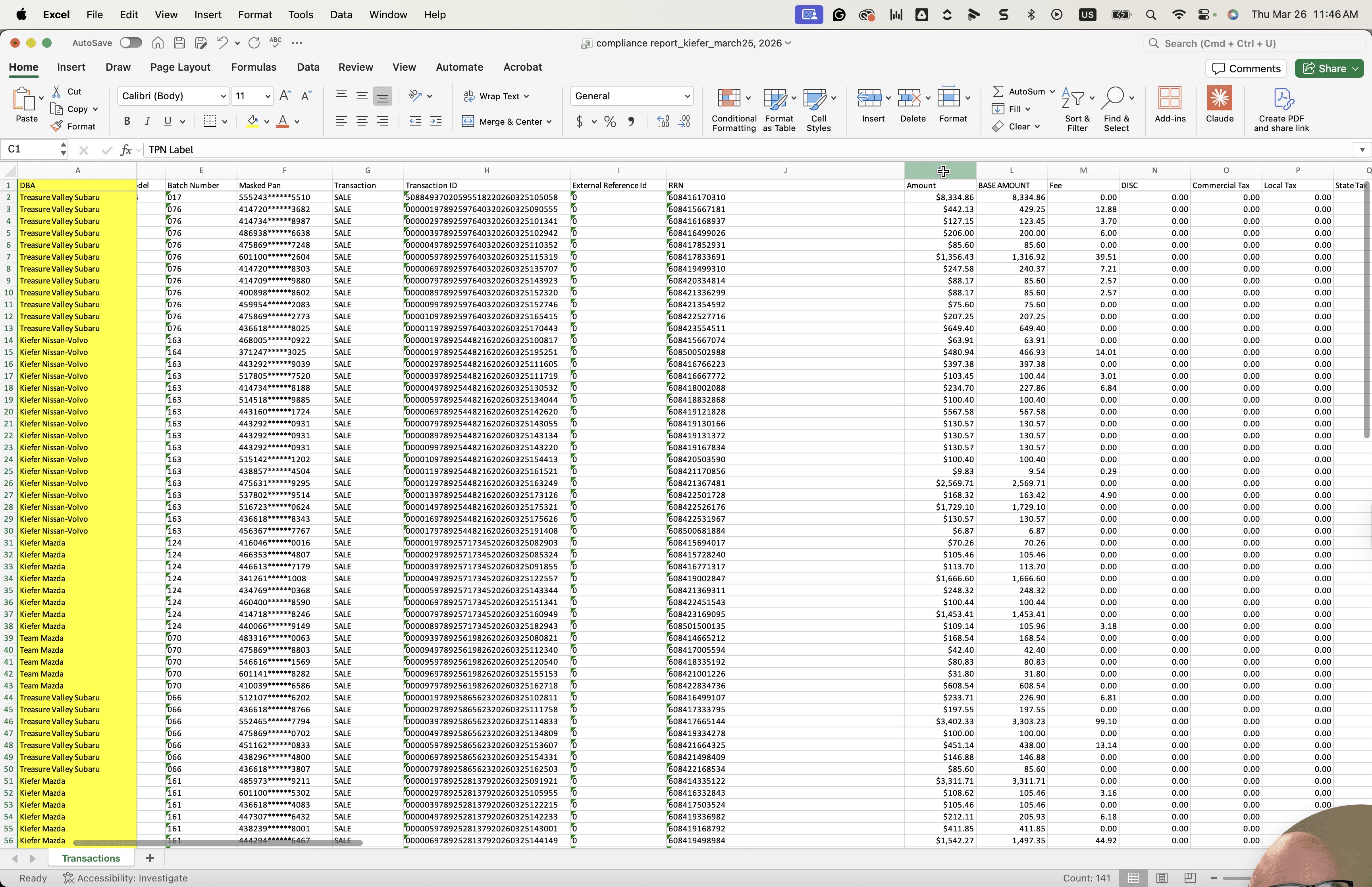Click the Save floppy disk icon

coord(179,42)
